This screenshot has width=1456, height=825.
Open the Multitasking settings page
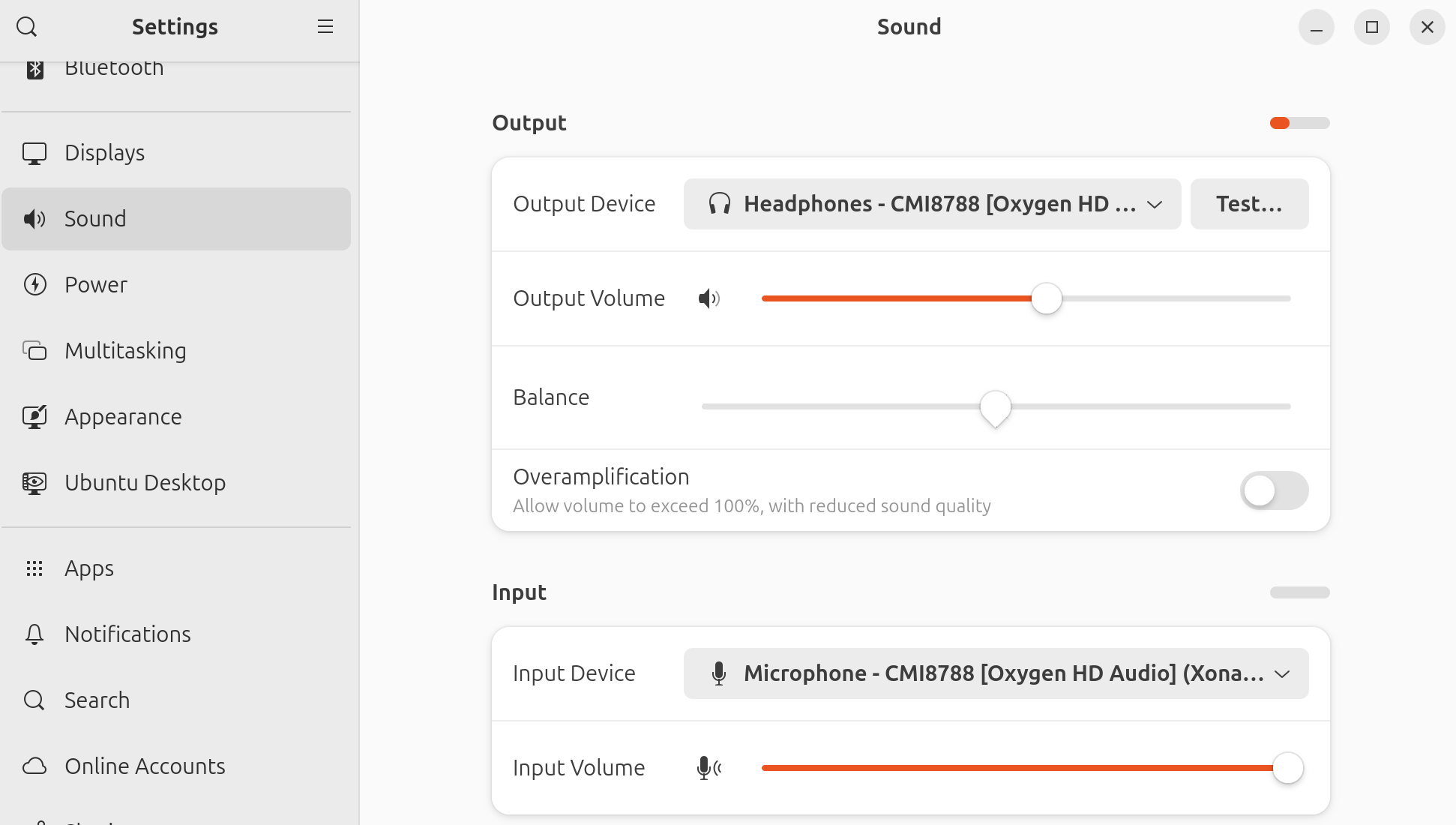[x=125, y=351]
